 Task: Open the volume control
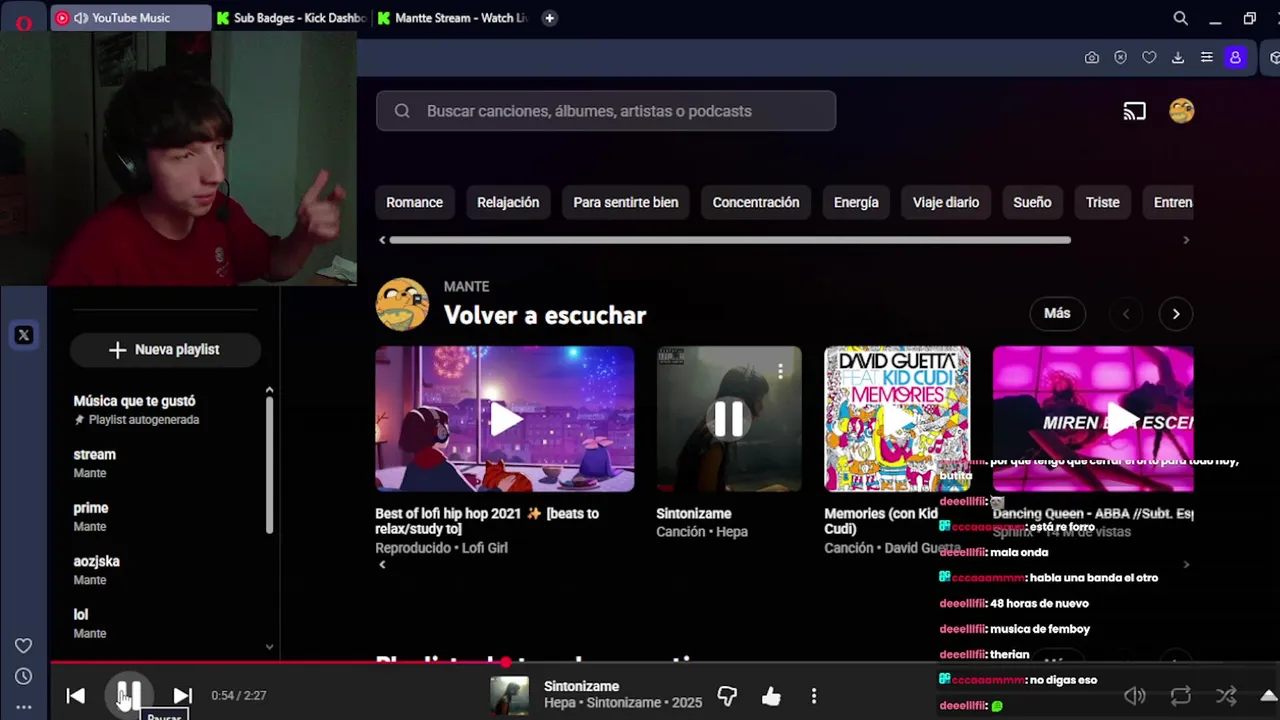(x=1135, y=696)
